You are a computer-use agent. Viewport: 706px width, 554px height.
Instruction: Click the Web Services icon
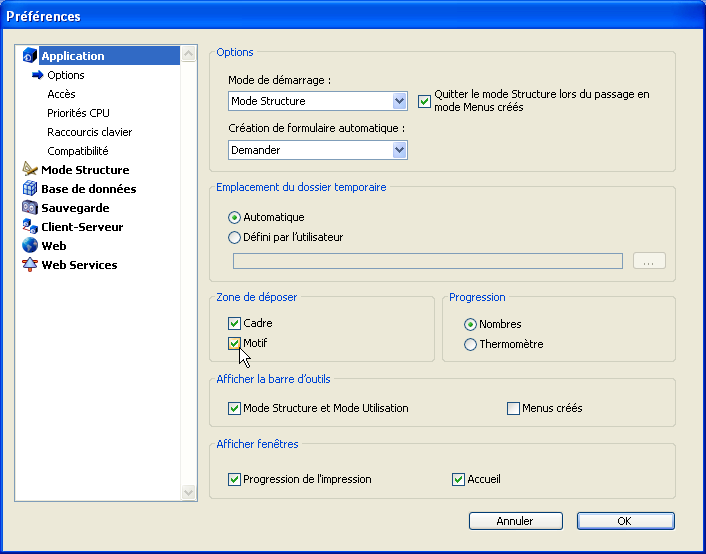tap(30, 265)
